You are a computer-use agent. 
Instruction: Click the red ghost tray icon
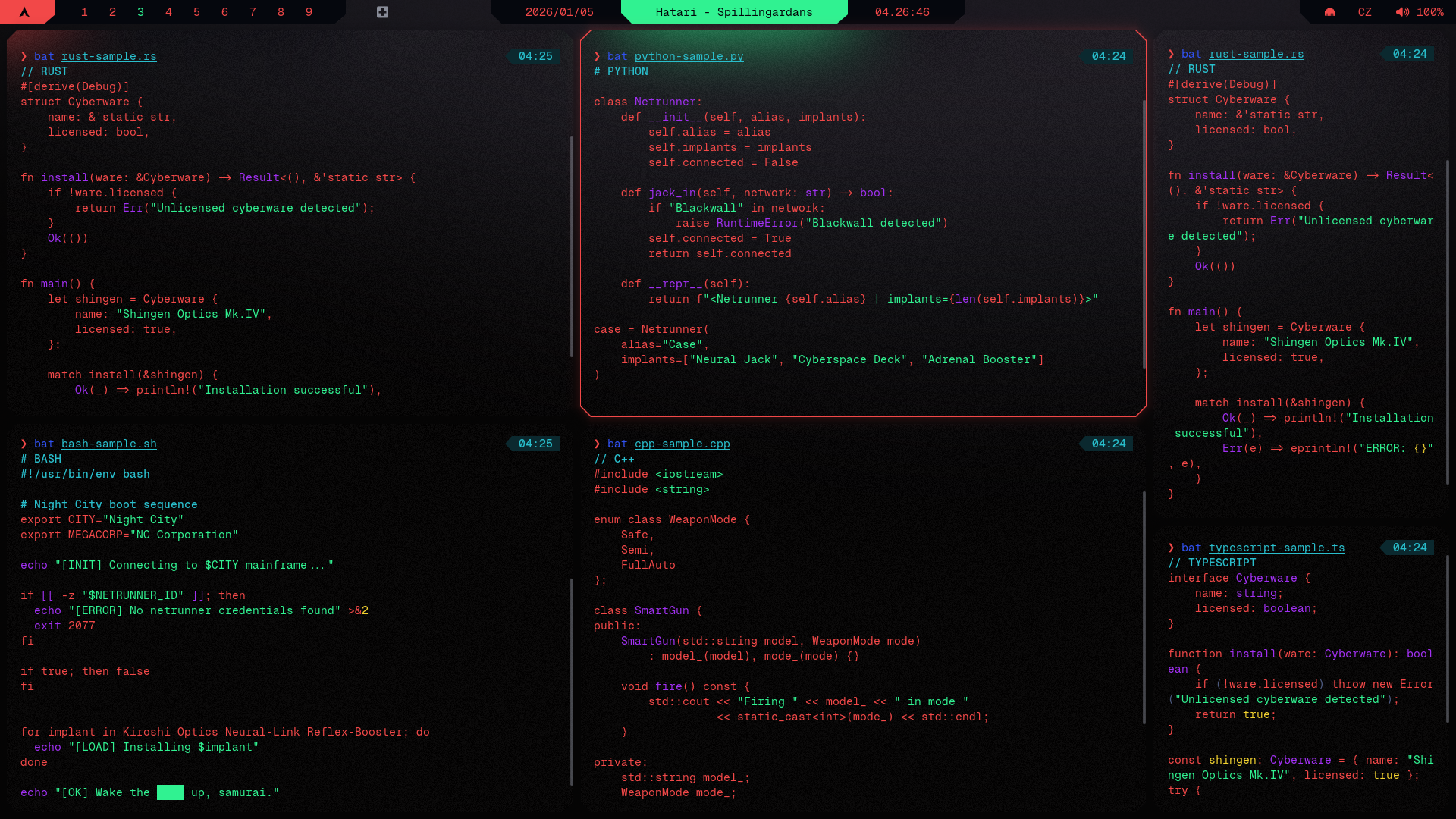[x=1330, y=12]
